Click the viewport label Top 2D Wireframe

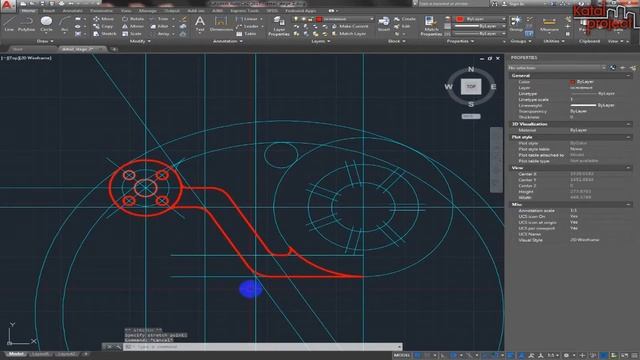click(x=26, y=58)
